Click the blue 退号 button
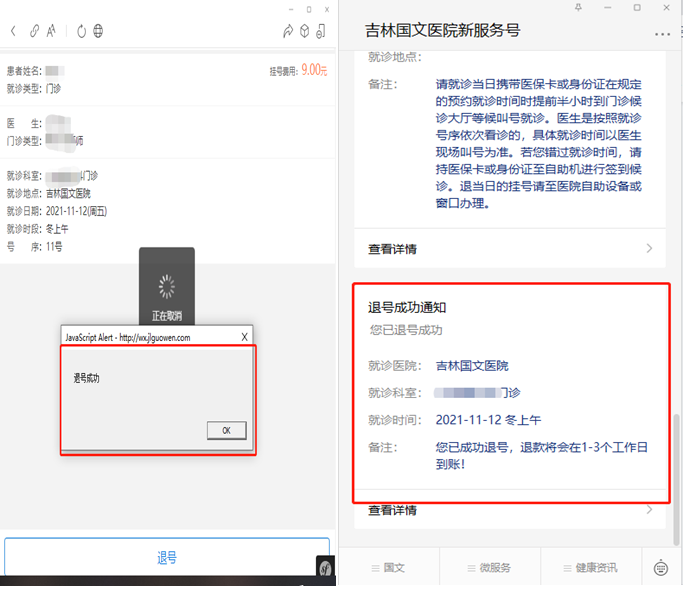 coord(167,558)
